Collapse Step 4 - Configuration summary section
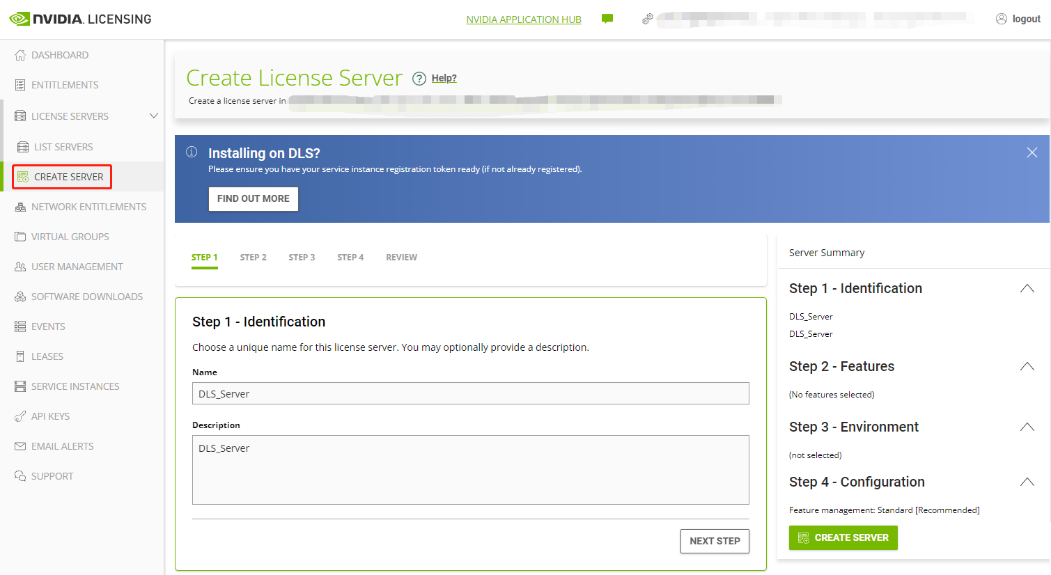The image size is (1051, 575). click(x=1026, y=482)
